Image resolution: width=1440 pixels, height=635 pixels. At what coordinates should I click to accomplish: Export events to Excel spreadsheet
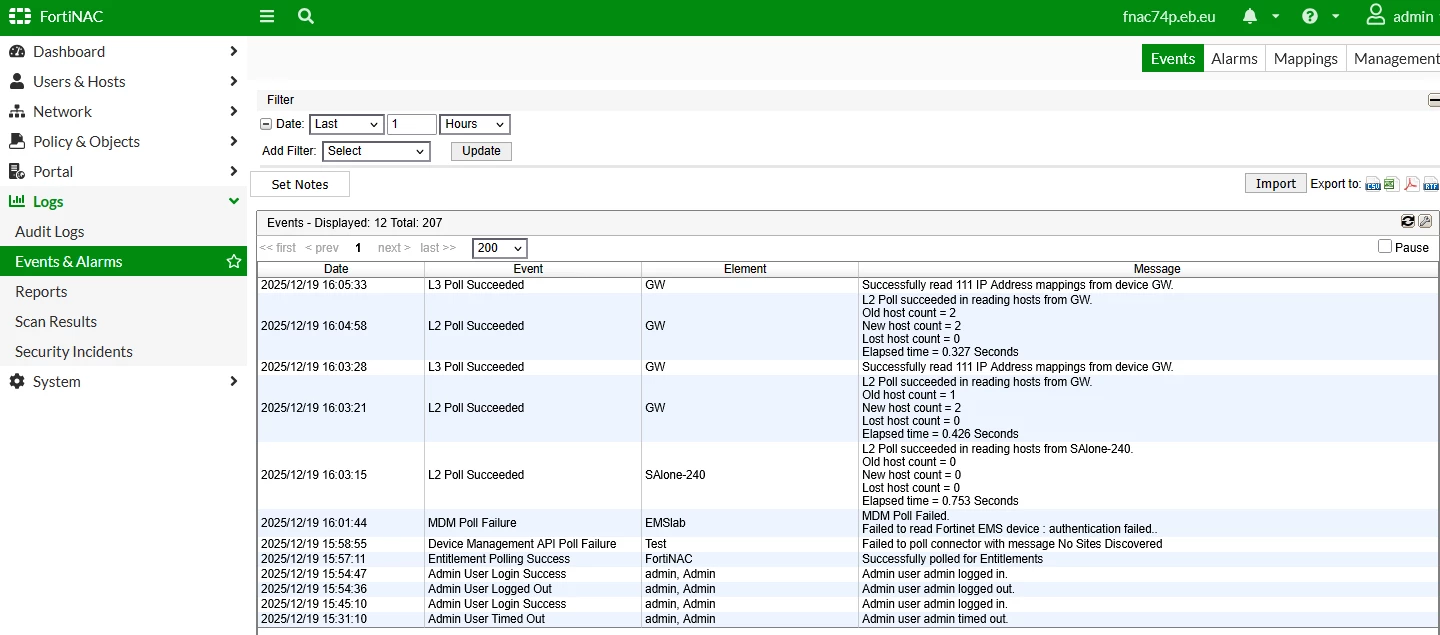tap(1391, 184)
